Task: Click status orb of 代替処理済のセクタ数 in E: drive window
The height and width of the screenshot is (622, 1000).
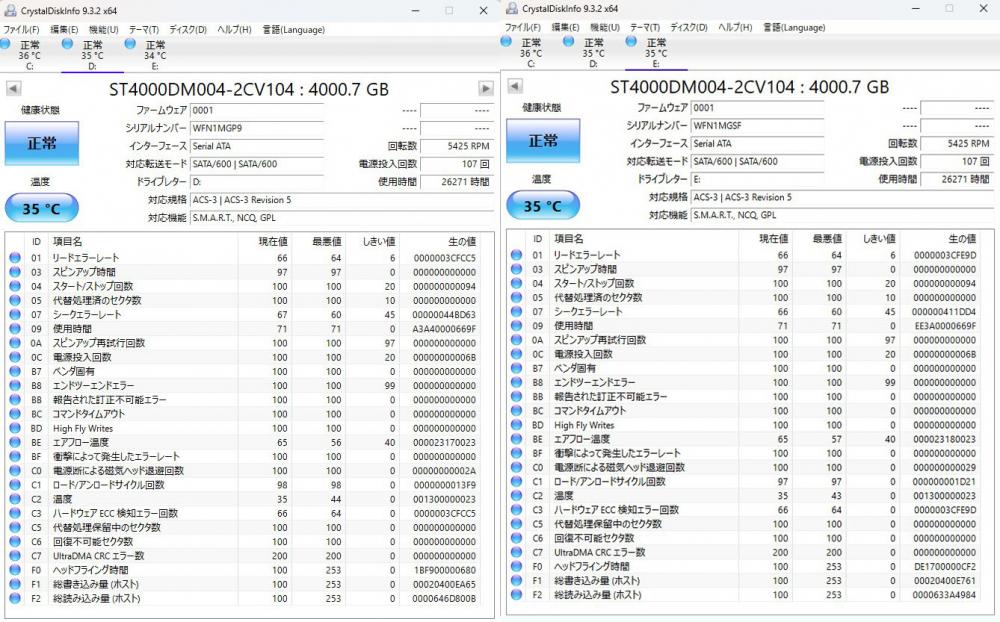Action: tap(516, 297)
